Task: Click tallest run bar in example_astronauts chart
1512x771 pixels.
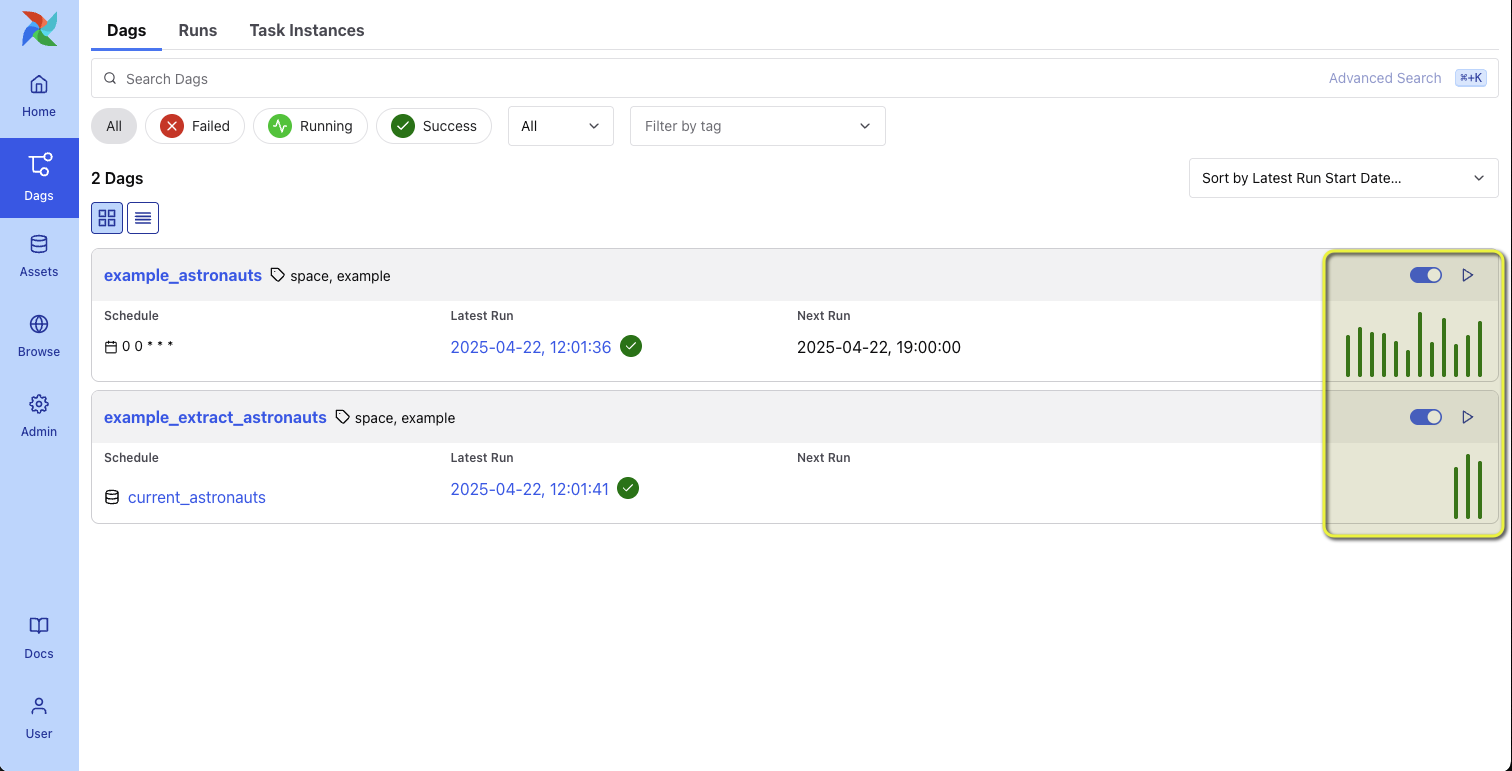Action: (x=1420, y=344)
